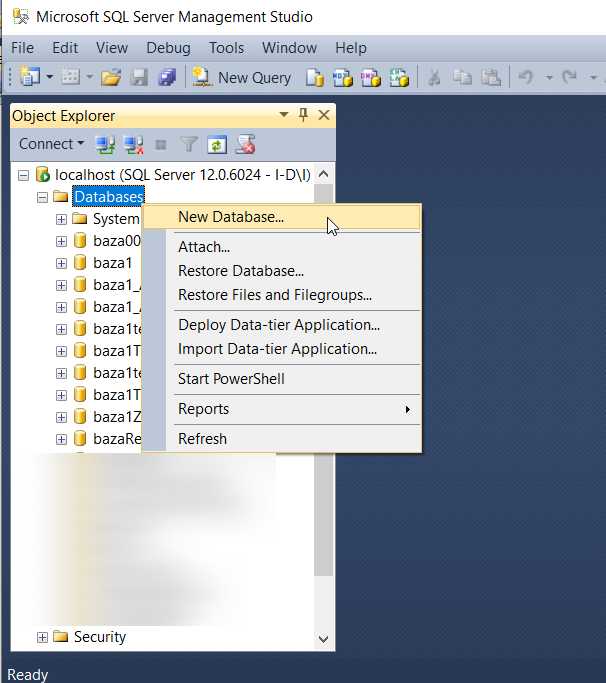Click the Save All toolbar icon

[x=167, y=77]
